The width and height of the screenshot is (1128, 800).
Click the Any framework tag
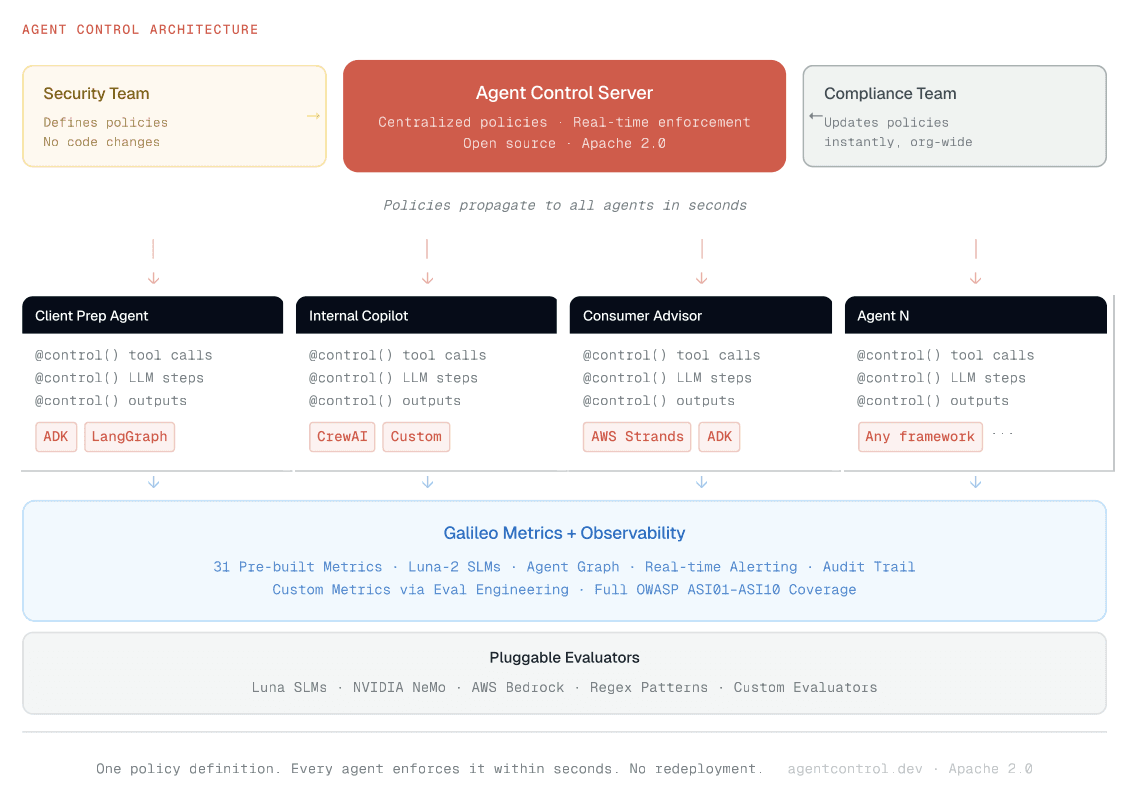[x=920, y=437]
